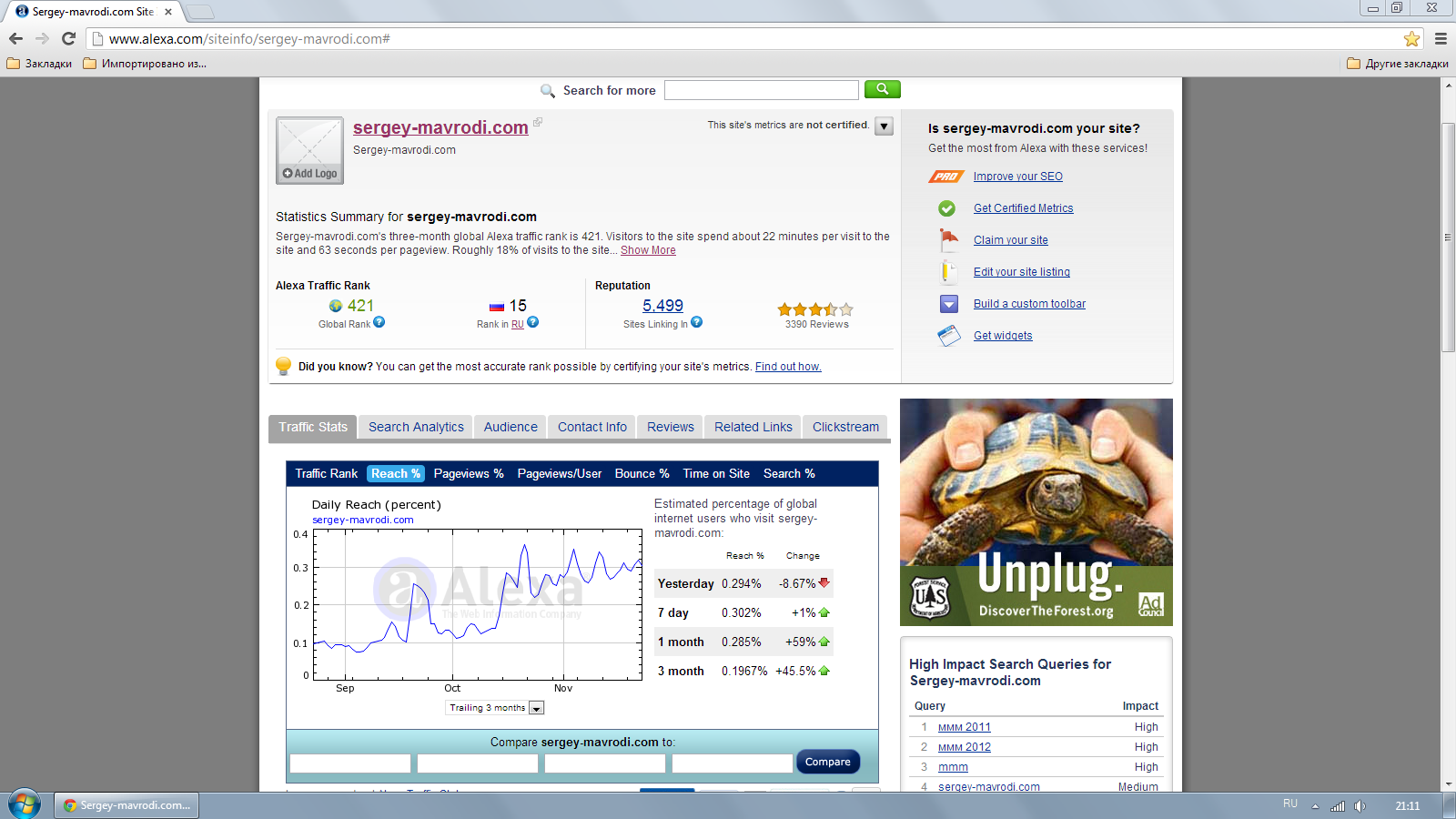Open the Windows Start button
1456x819 pixels.
(x=25, y=804)
